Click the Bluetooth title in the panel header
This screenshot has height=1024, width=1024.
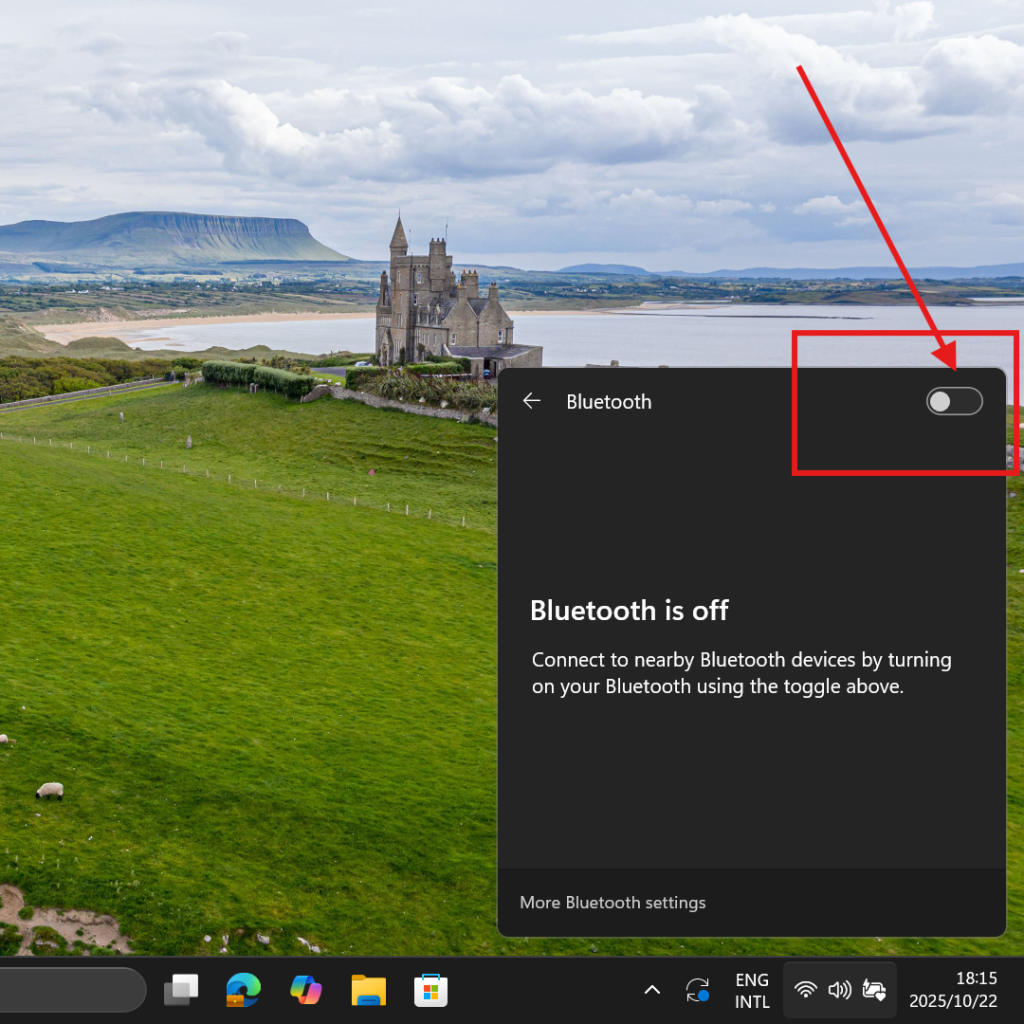(608, 402)
